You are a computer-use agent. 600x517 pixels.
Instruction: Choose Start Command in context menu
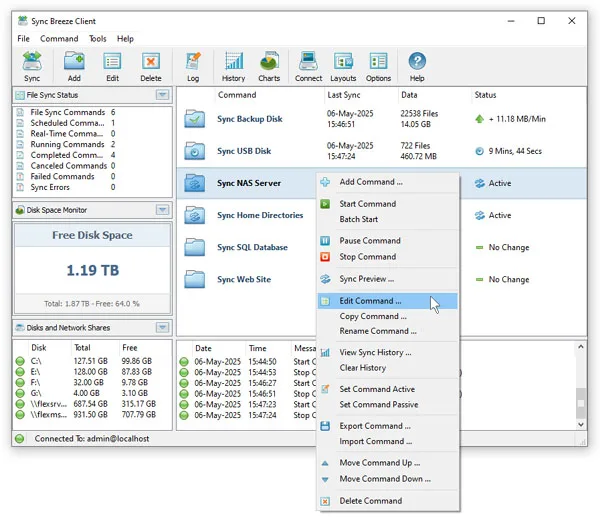[x=388, y=204]
